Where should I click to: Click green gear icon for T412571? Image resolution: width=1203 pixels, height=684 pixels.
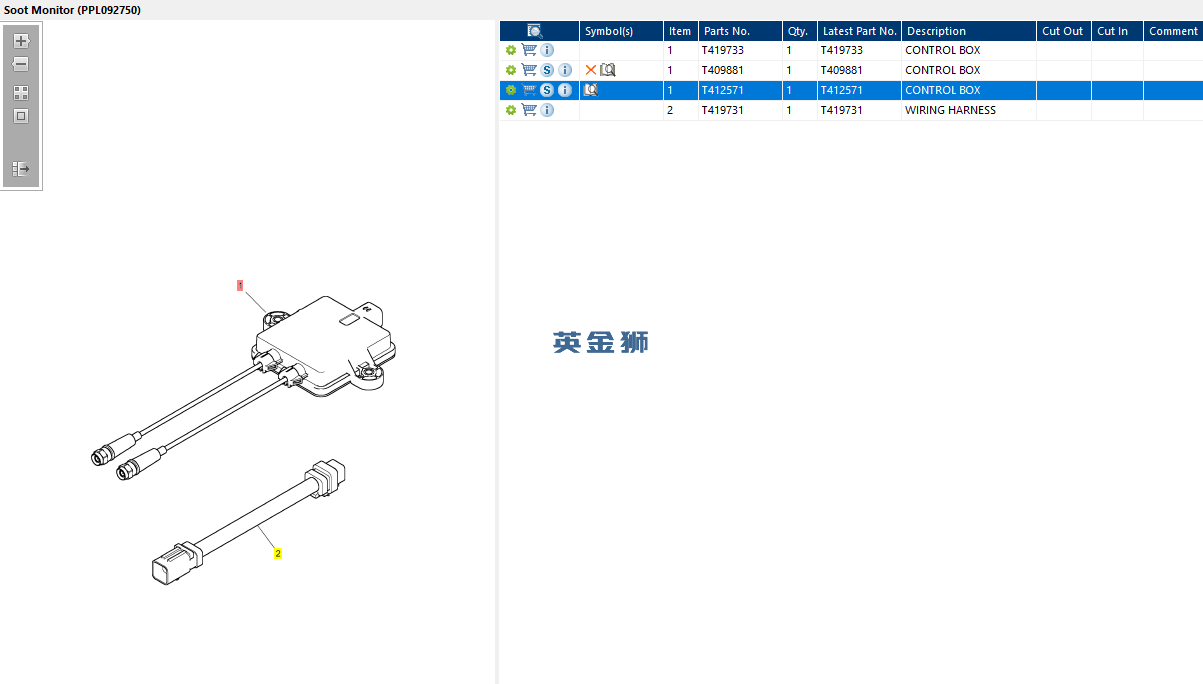(511, 90)
